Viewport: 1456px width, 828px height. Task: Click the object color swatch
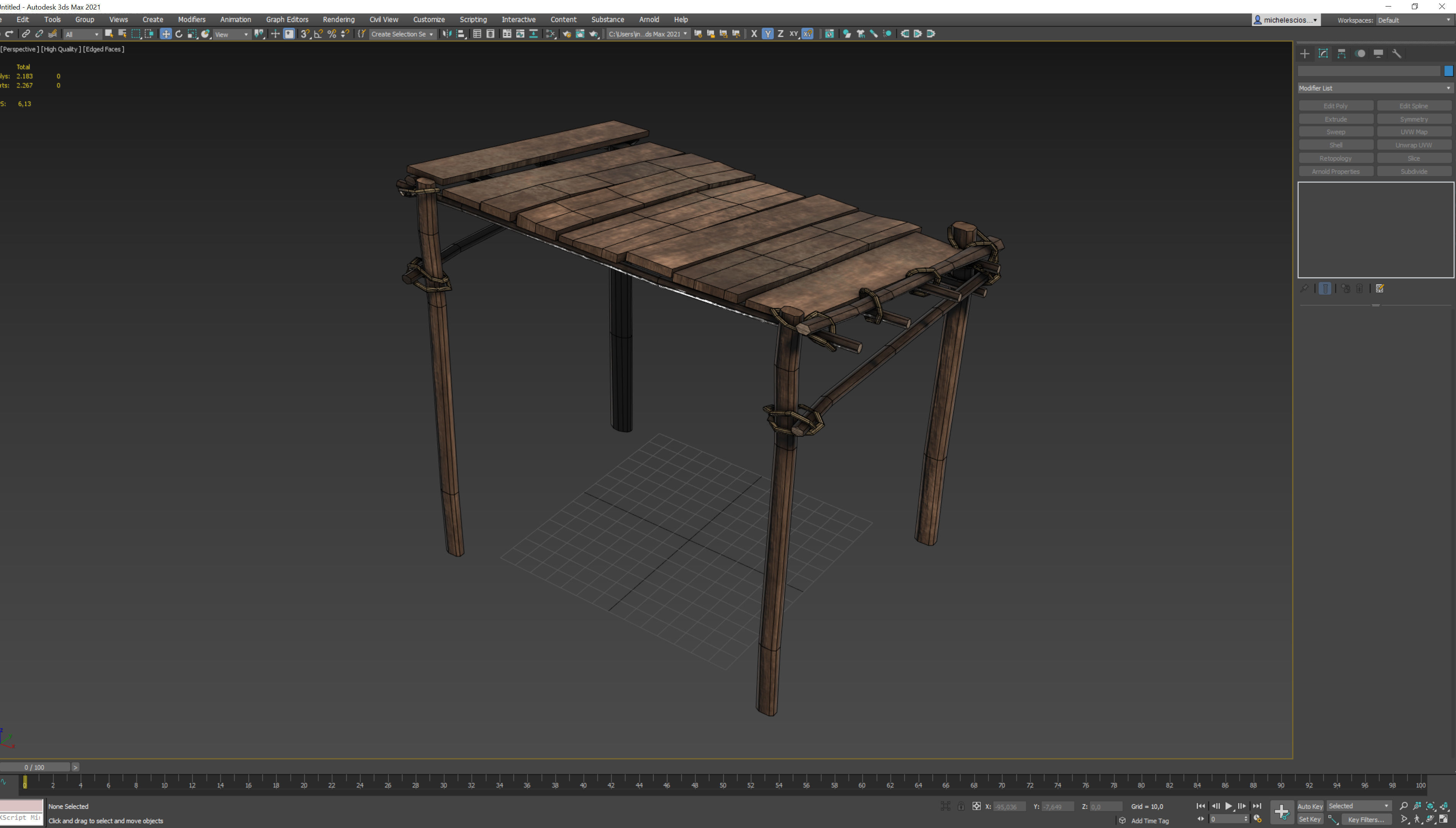pyautogui.click(x=1449, y=71)
